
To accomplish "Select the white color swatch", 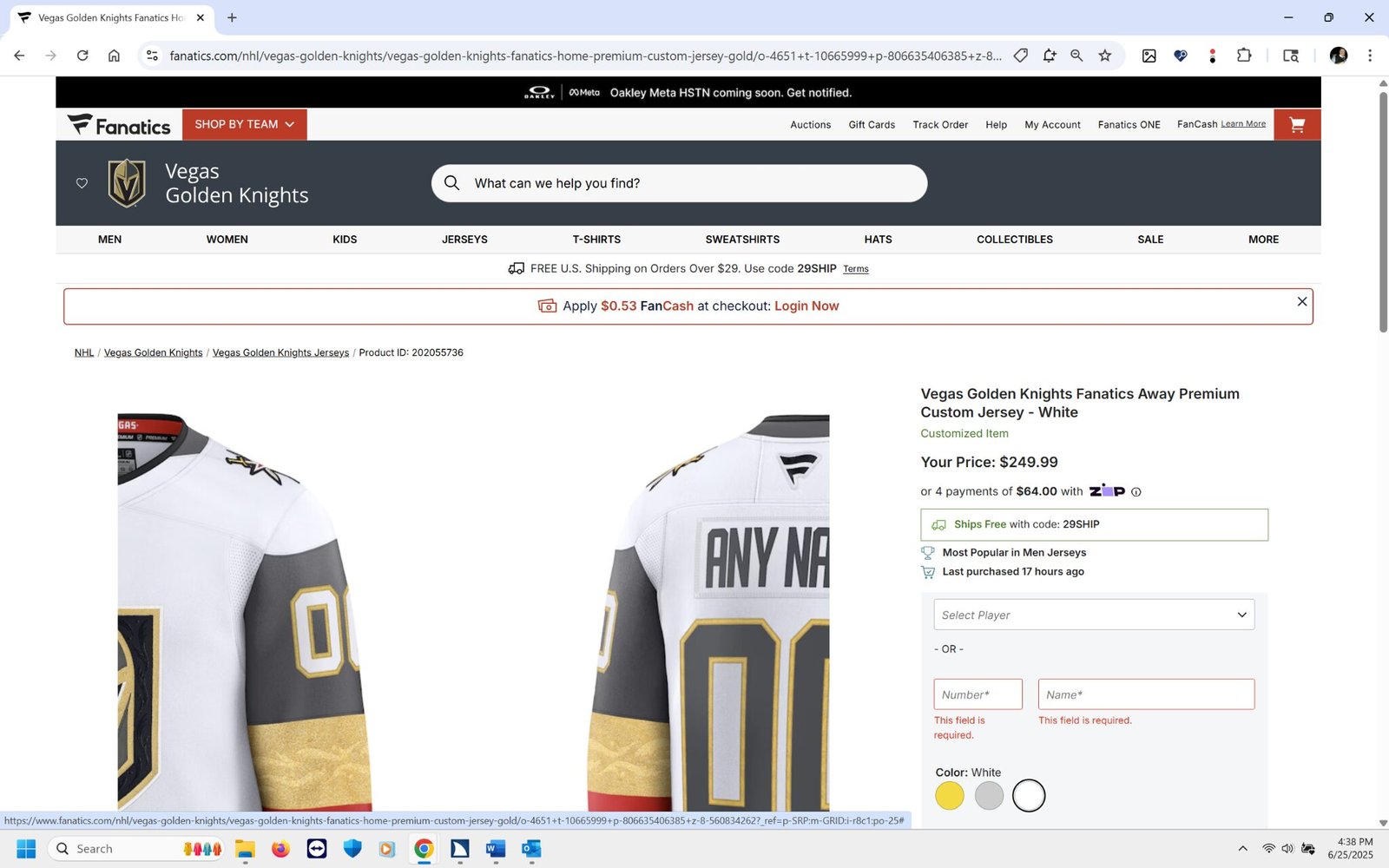I will coord(1029,796).
